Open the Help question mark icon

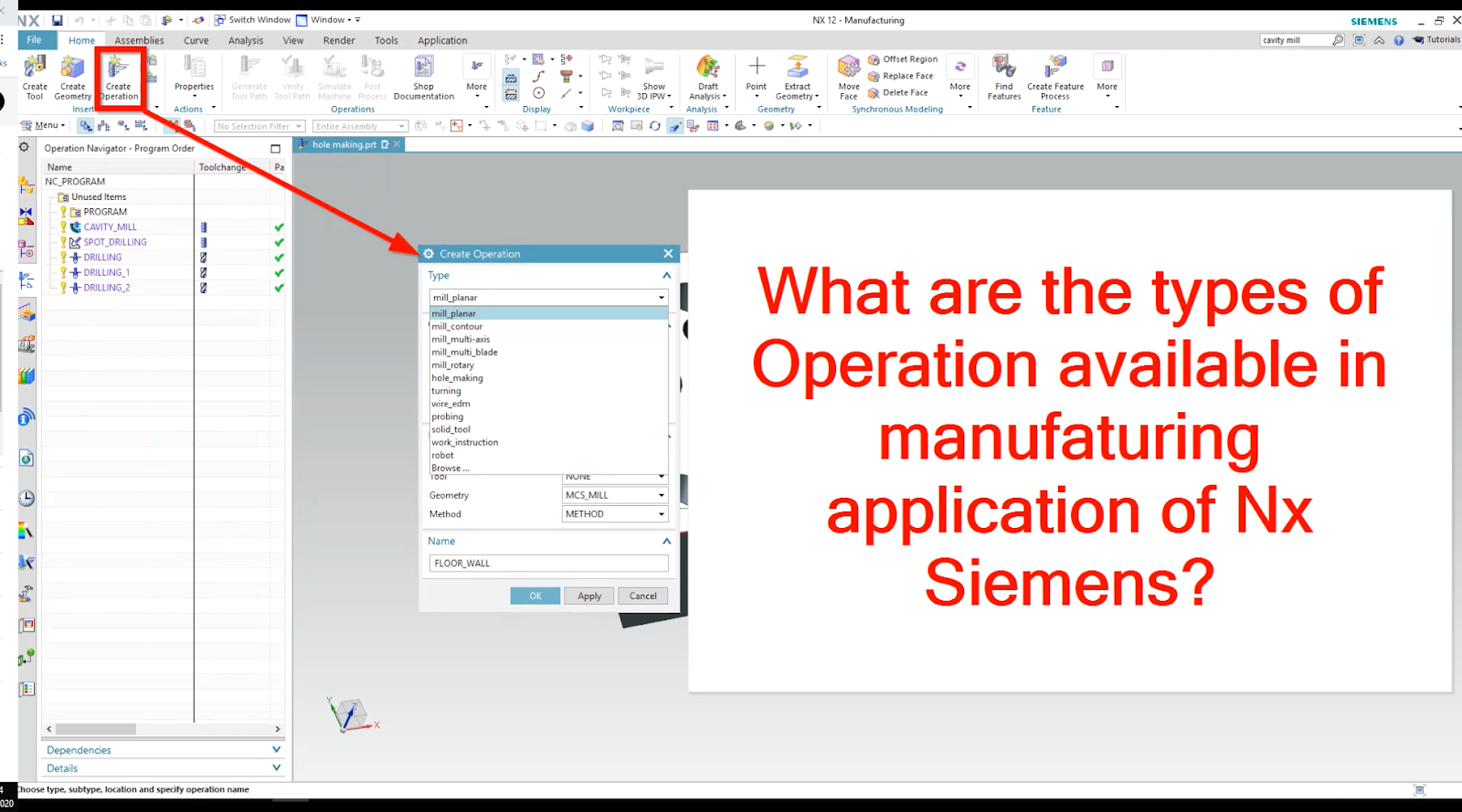(1398, 40)
